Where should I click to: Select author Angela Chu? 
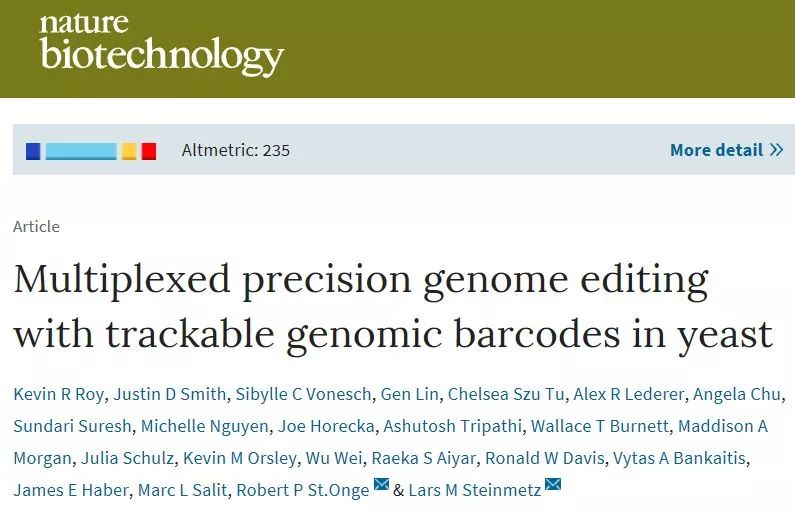(x=737, y=394)
